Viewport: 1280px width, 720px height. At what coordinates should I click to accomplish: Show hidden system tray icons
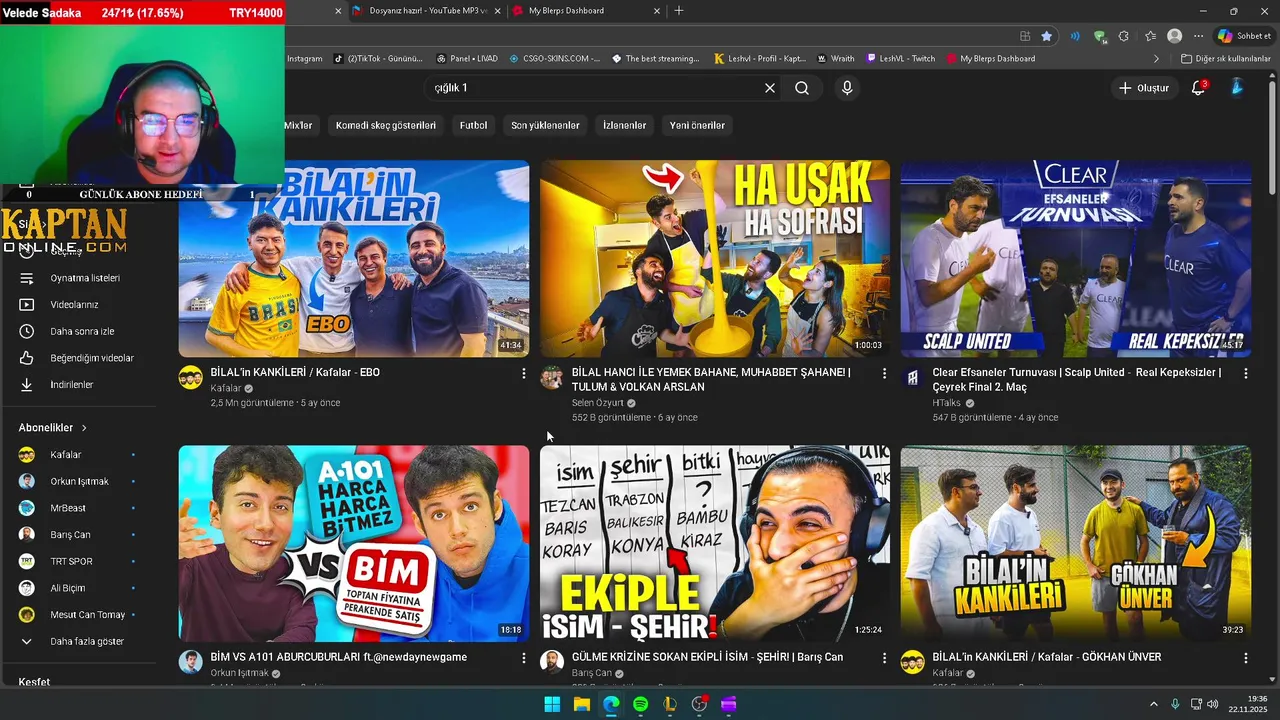point(1153,704)
